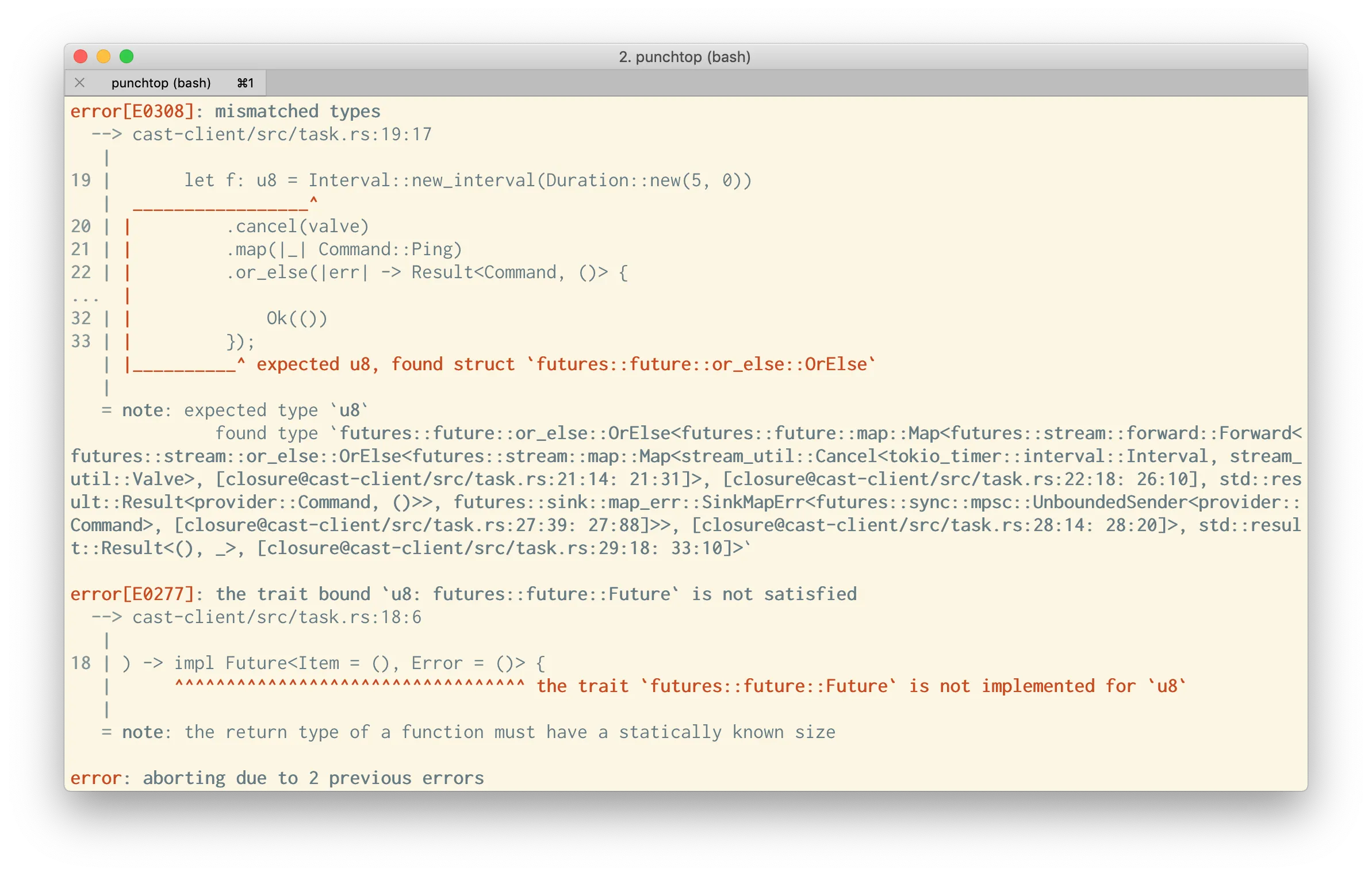
Task: Click the yellow minimize window button
Action: (104, 56)
